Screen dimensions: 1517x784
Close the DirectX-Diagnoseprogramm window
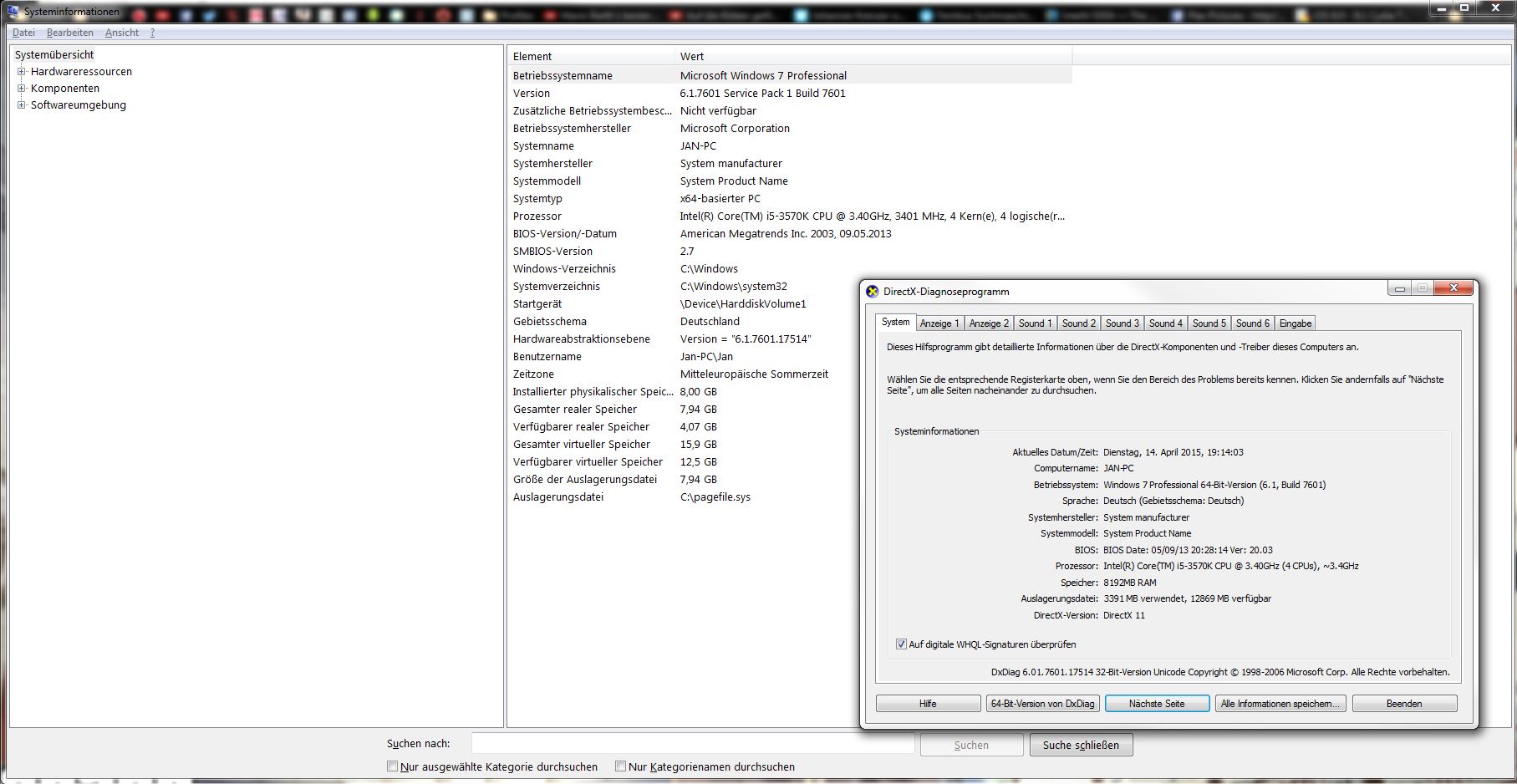pyautogui.click(x=1453, y=288)
